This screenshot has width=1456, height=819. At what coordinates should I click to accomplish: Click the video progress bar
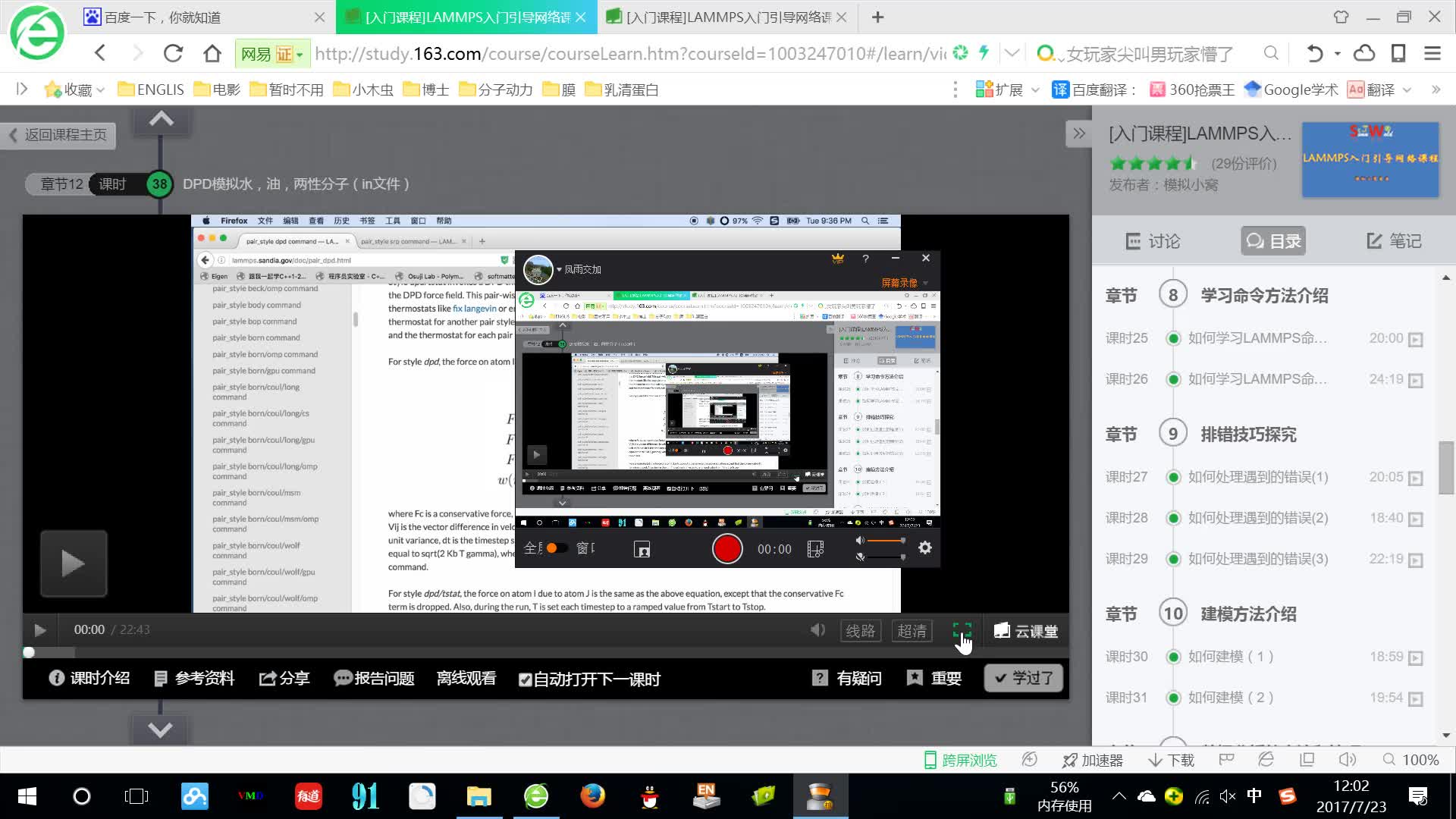[x=531, y=652]
